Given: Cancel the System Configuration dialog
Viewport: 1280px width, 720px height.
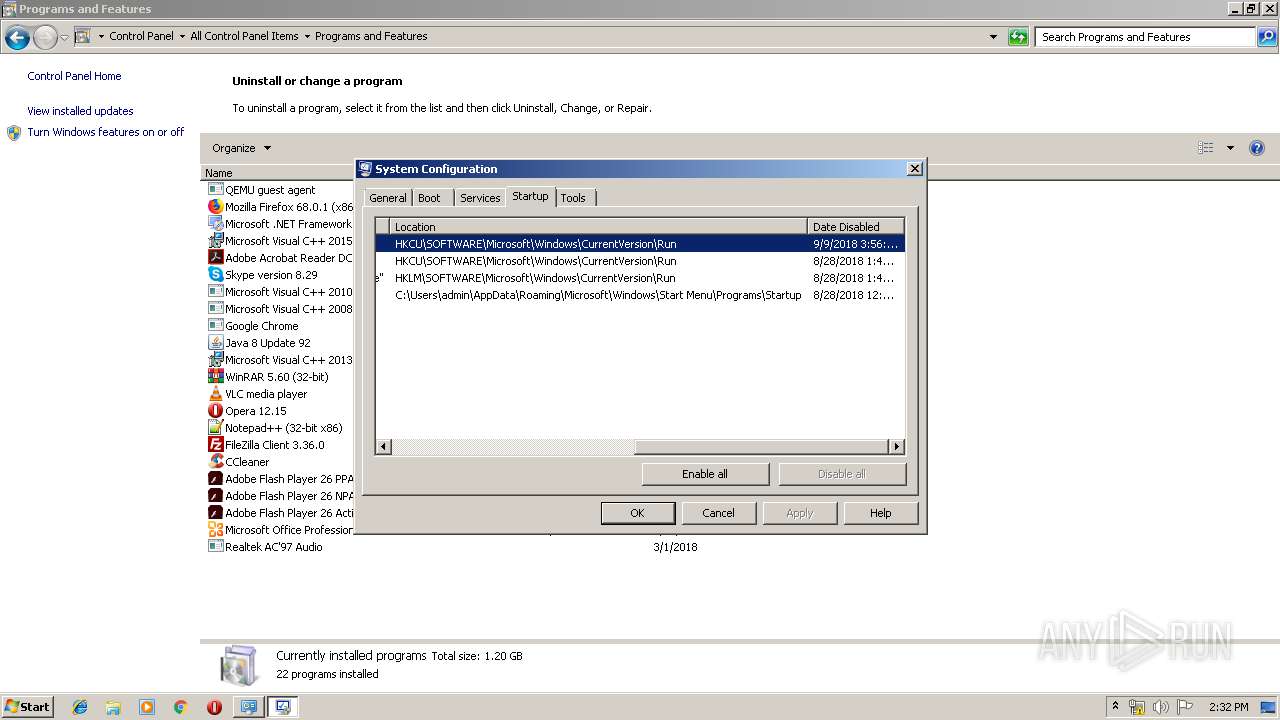Looking at the screenshot, I should pos(718,513).
